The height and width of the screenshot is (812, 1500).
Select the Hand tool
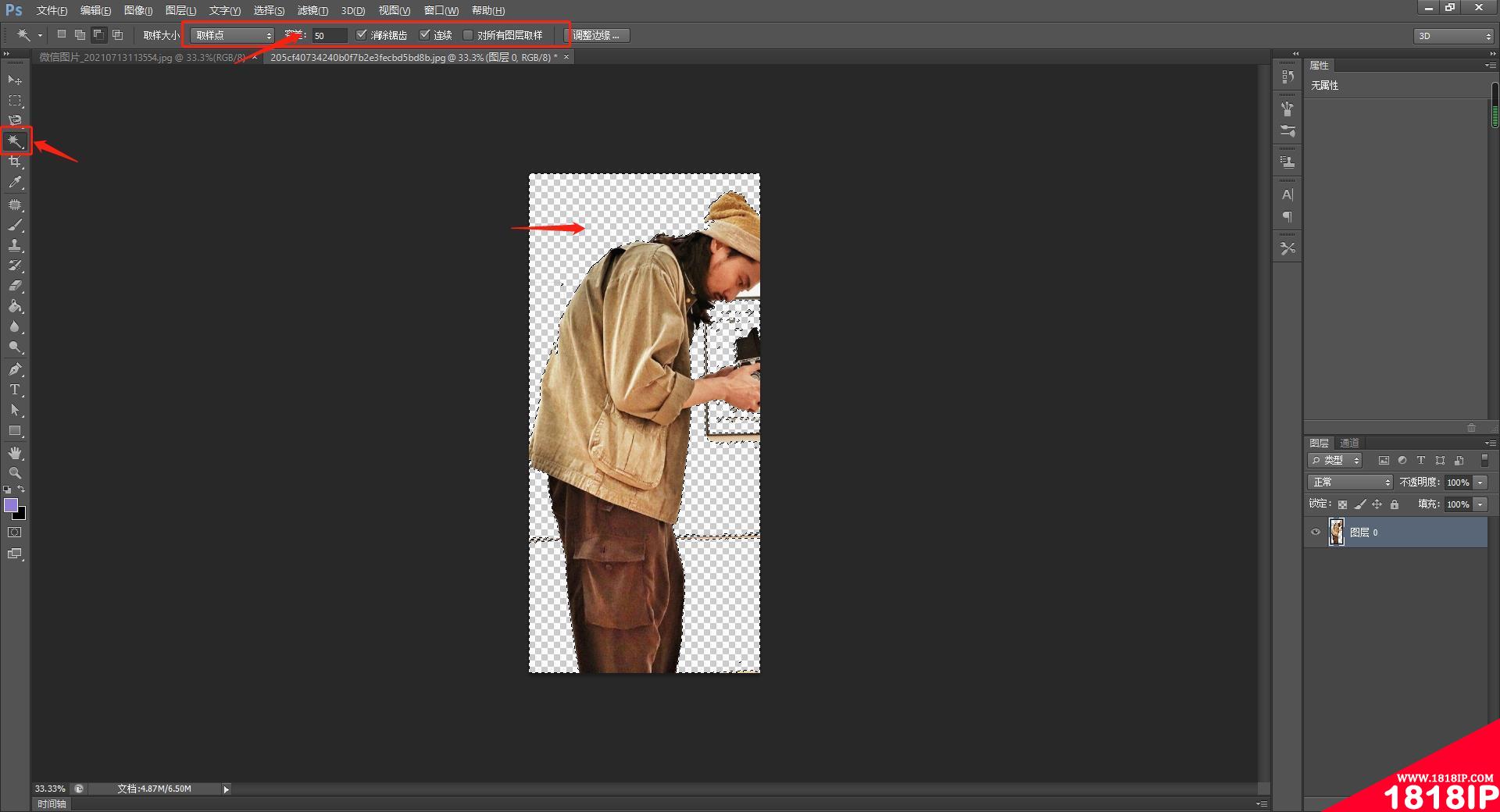coord(15,453)
